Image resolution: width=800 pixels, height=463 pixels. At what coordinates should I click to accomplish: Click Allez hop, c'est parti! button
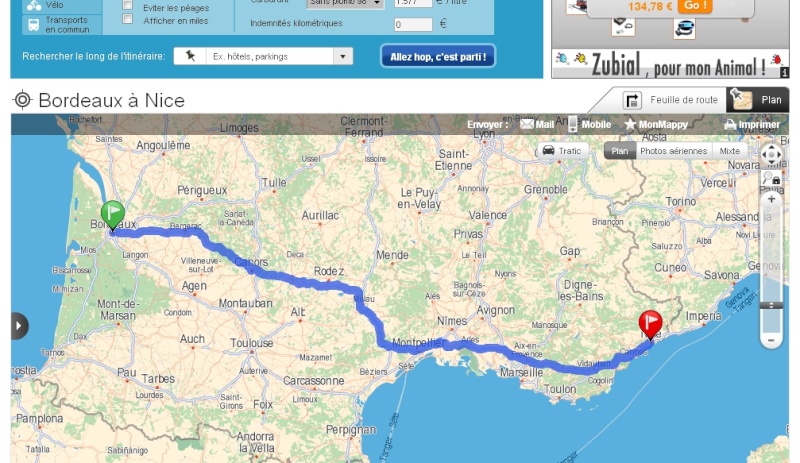point(438,56)
